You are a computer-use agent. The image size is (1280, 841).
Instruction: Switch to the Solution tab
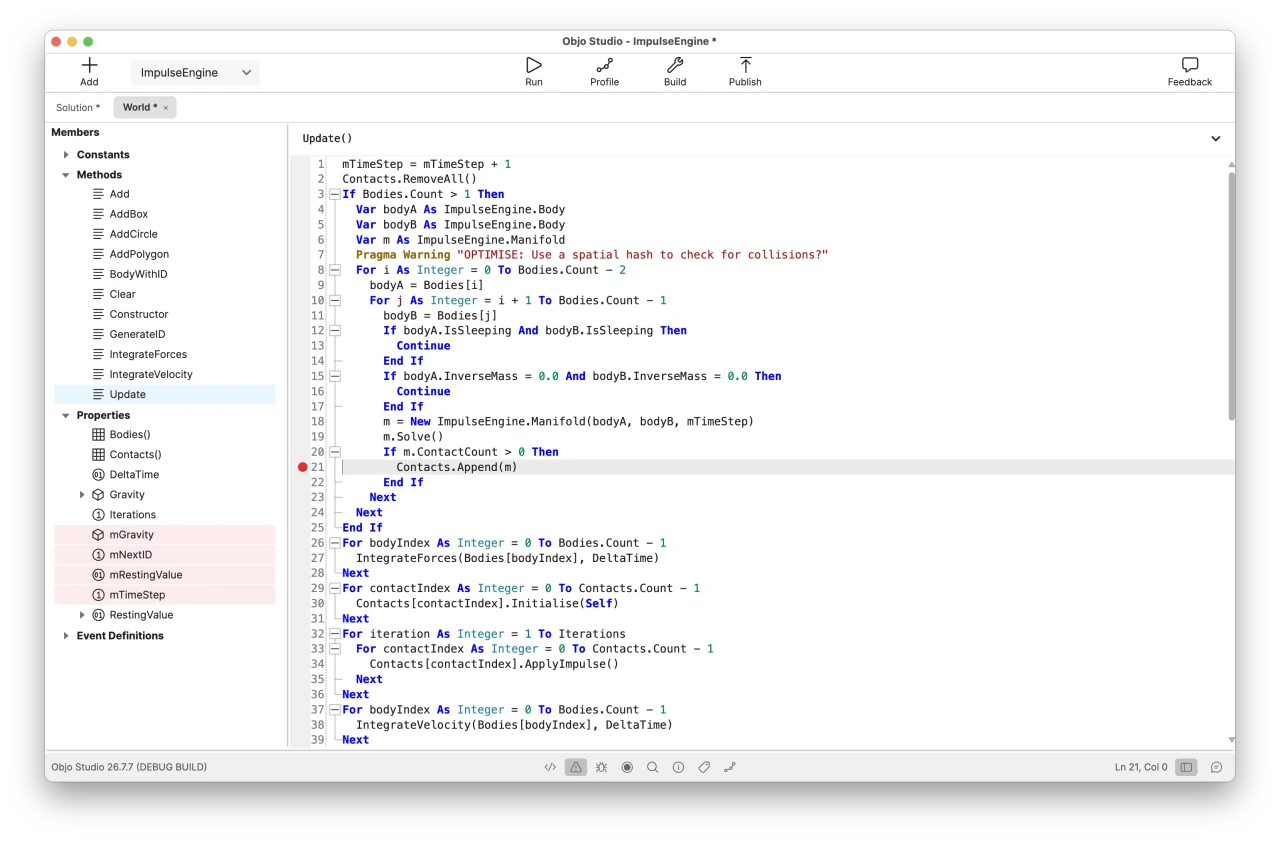coord(78,107)
